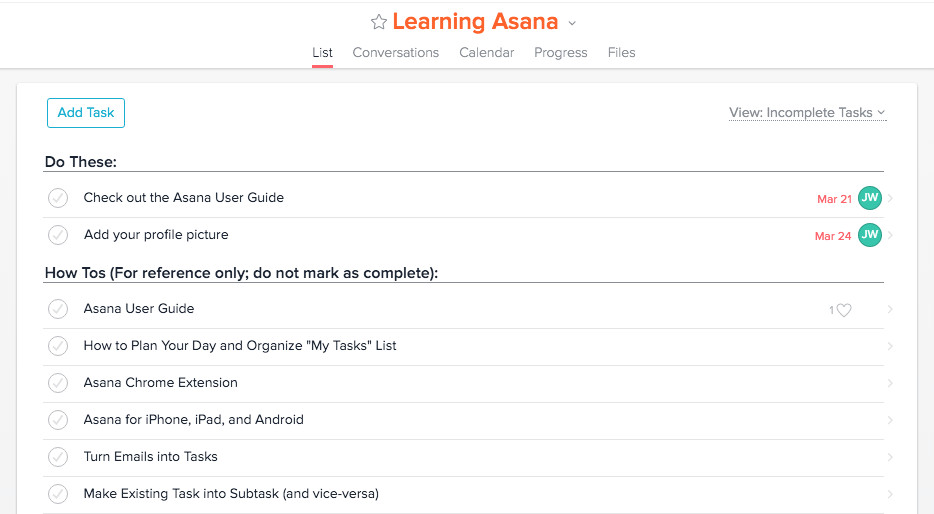
Task: Open details arrow for Make Existing Task into Subtask
Action: pyautogui.click(x=890, y=494)
